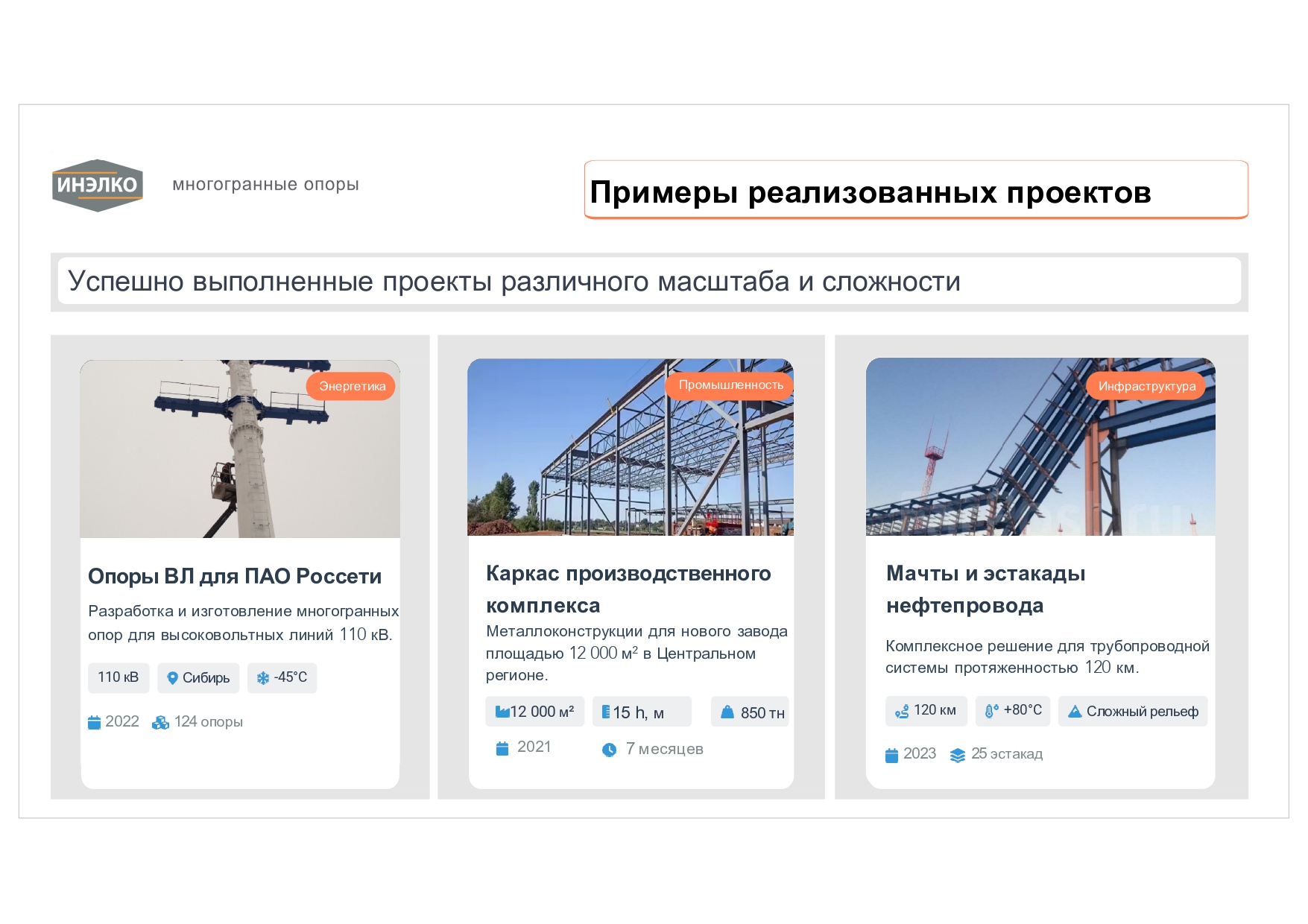Click the Сибирь location pin icon
1308x924 pixels.
pyautogui.click(x=172, y=678)
